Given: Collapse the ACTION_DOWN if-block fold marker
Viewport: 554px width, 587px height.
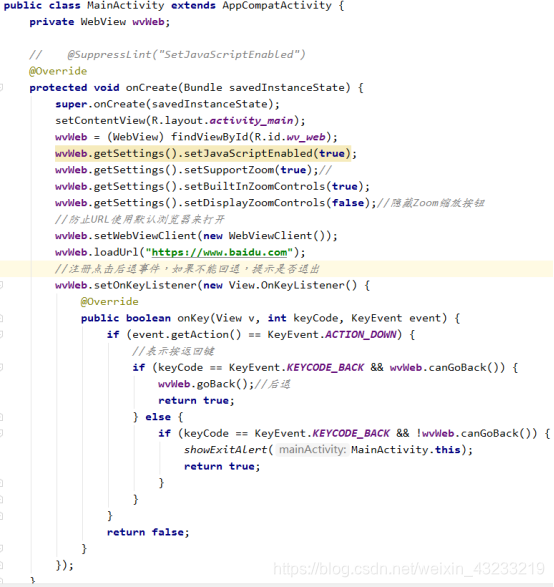Looking at the screenshot, I should click(1, 335).
